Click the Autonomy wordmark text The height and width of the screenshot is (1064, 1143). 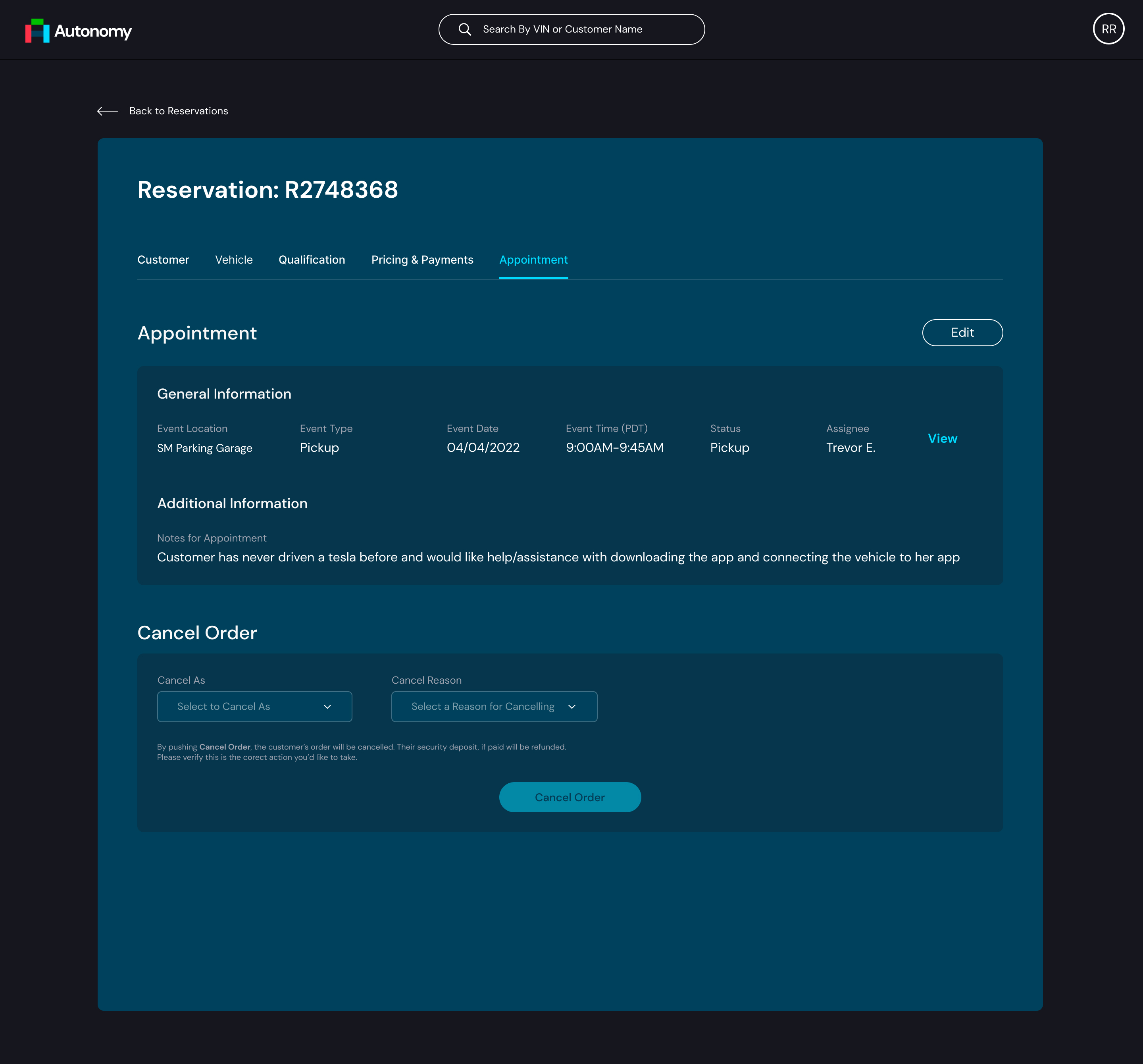click(92, 31)
